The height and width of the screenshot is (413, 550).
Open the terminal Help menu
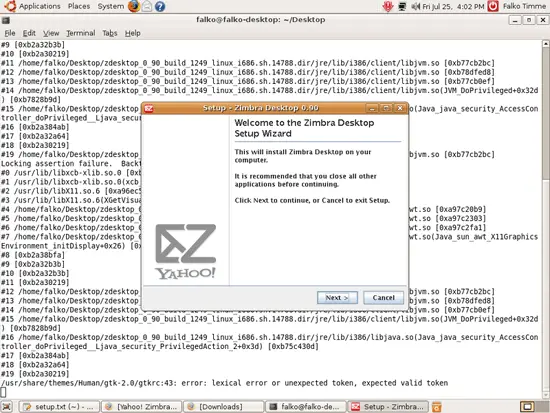click(x=133, y=33)
